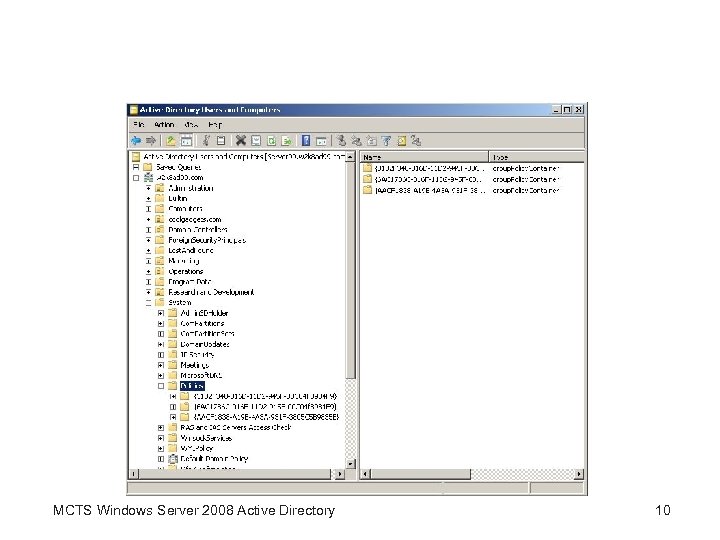Image resolution: width=720 pixels, height=540 pixels.
Task: Click the Create New User icon
Action: [341, 141]
